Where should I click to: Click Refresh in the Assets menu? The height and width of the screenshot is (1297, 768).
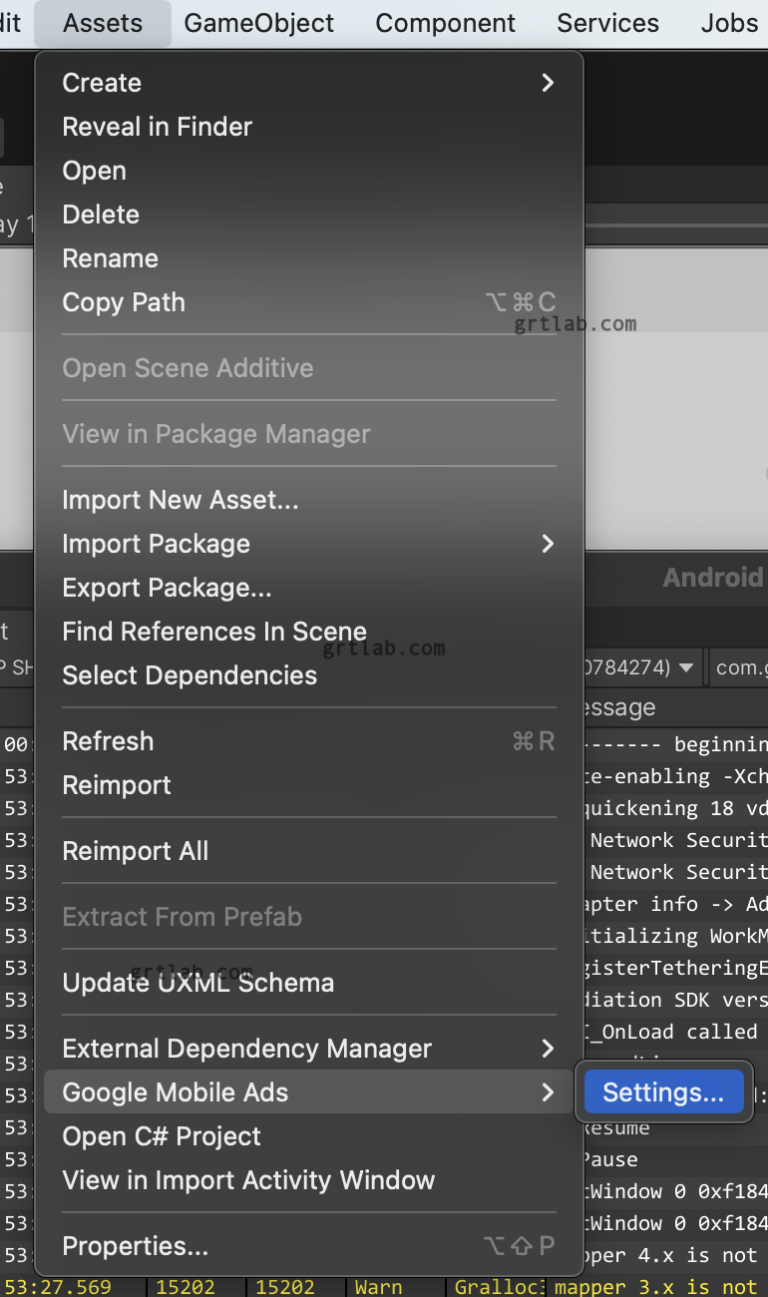coord(309,742)
